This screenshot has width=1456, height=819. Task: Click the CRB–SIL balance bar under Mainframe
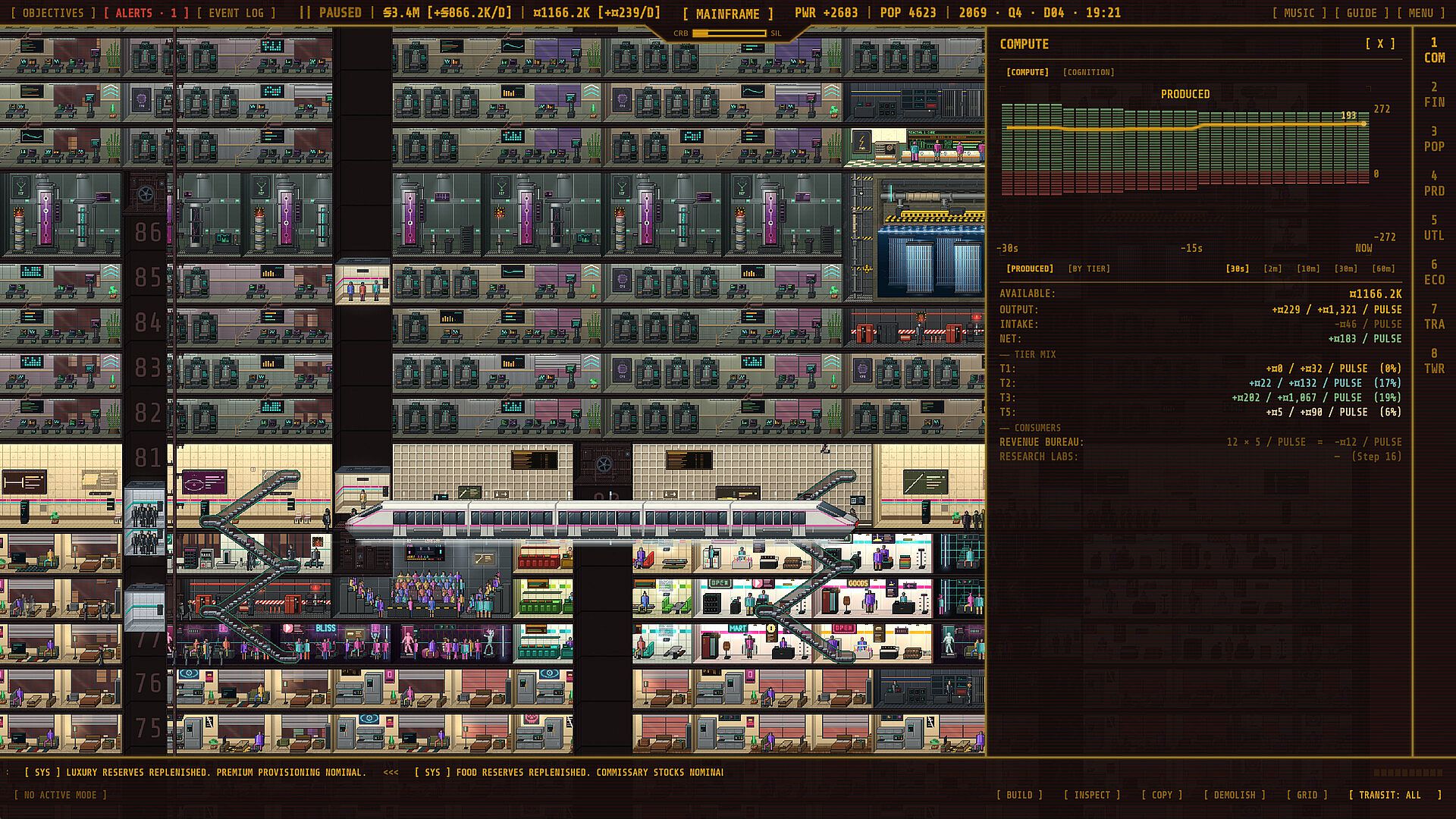(x=729, y=33)
